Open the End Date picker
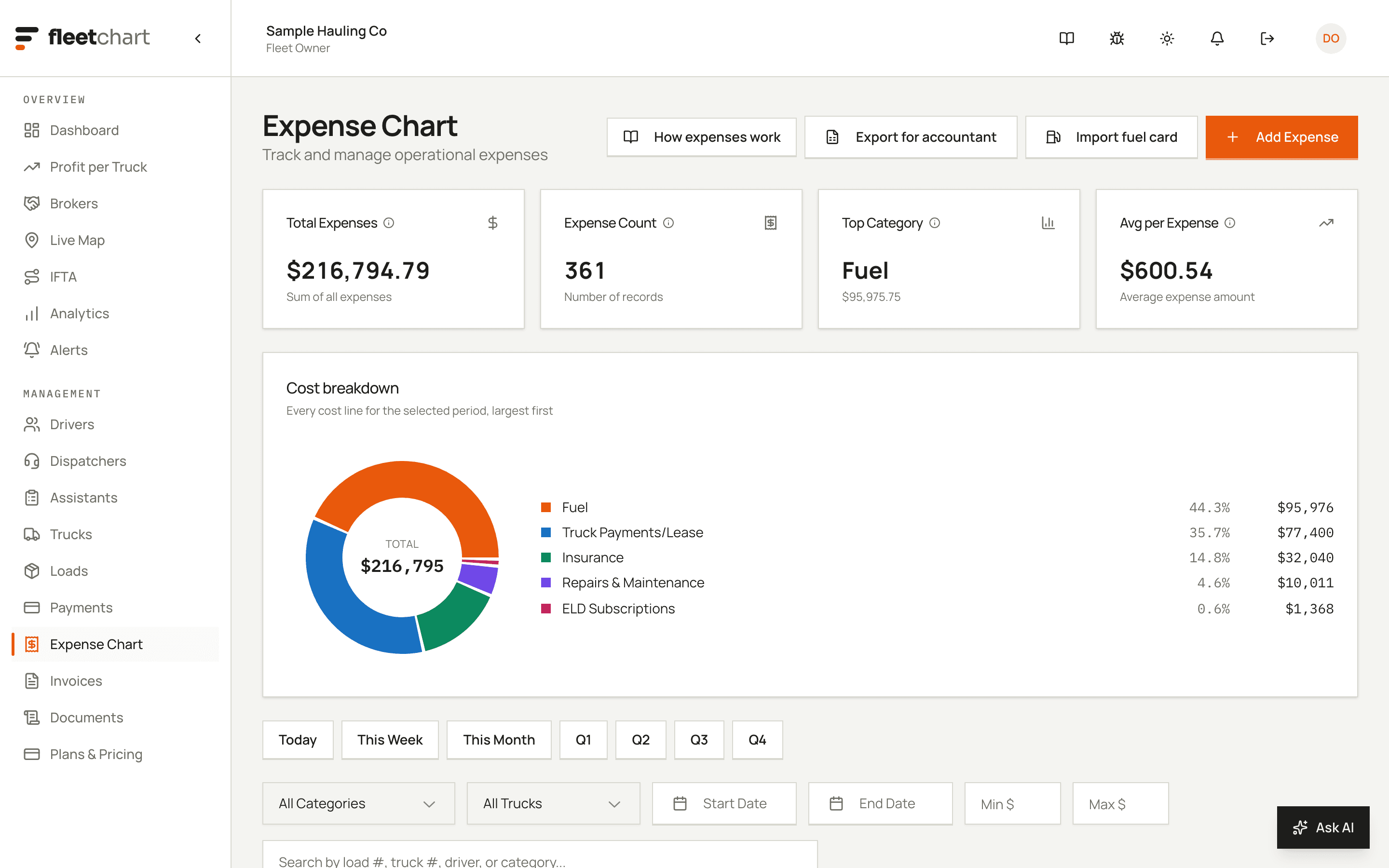 [880, 803]
